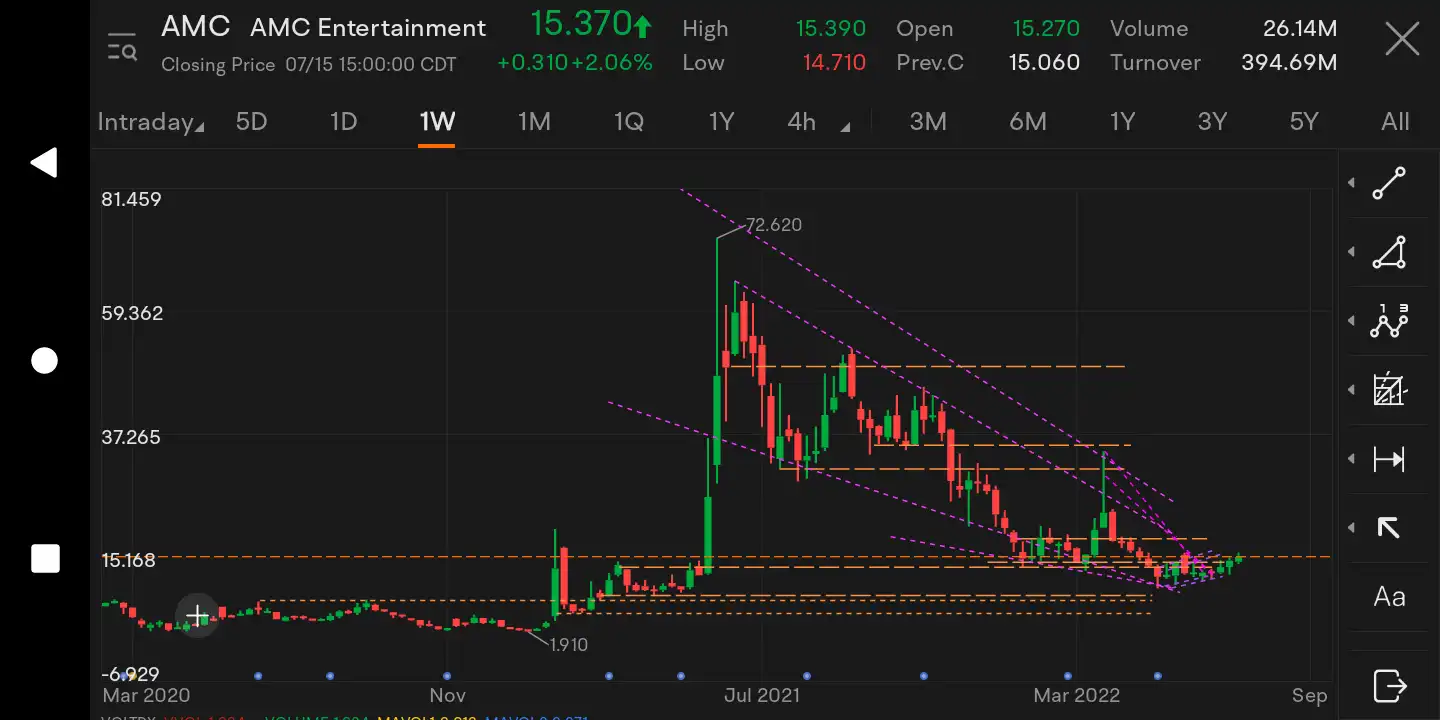Switch to the 1D candle tab

click(x=343, y=122)
